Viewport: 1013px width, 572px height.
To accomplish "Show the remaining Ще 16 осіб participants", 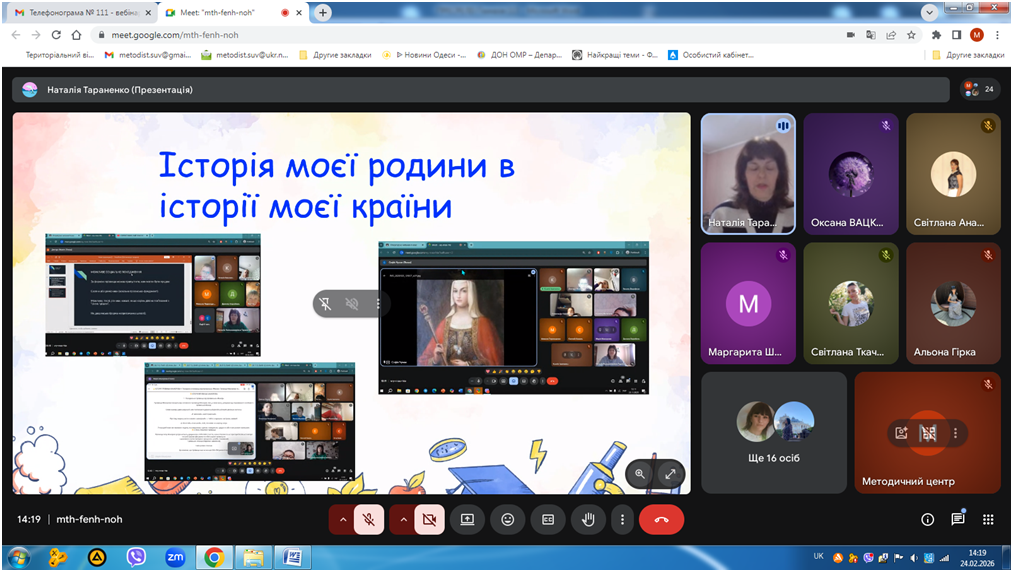I will [x=774, y=432].
